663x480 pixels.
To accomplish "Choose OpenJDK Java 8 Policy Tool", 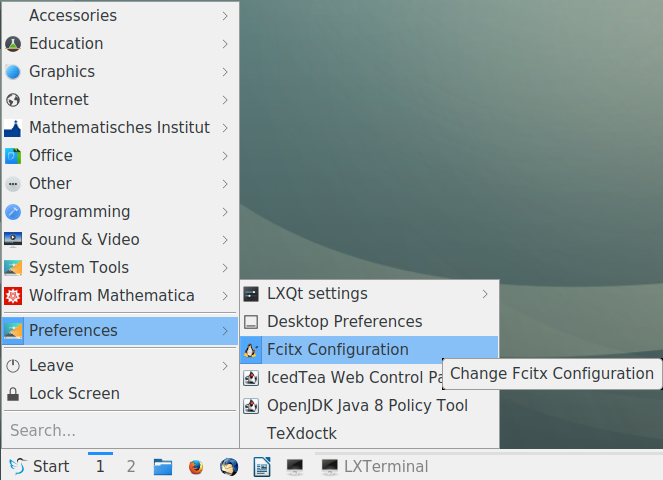I will [x=369, y=406].
